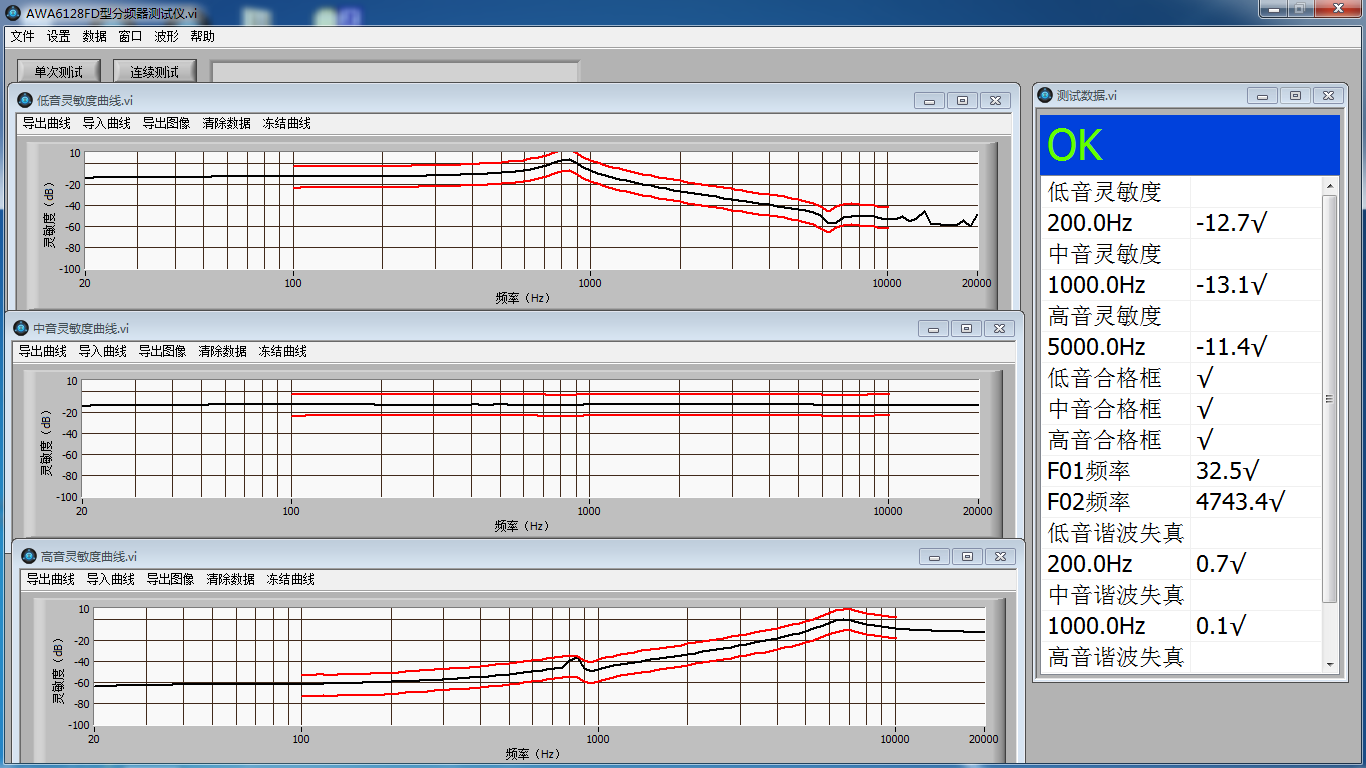This screenshot has width=1366, height=768.
Task: Toggle 冻结曲线 in the 低音 curve window
Action: (286, 123)
